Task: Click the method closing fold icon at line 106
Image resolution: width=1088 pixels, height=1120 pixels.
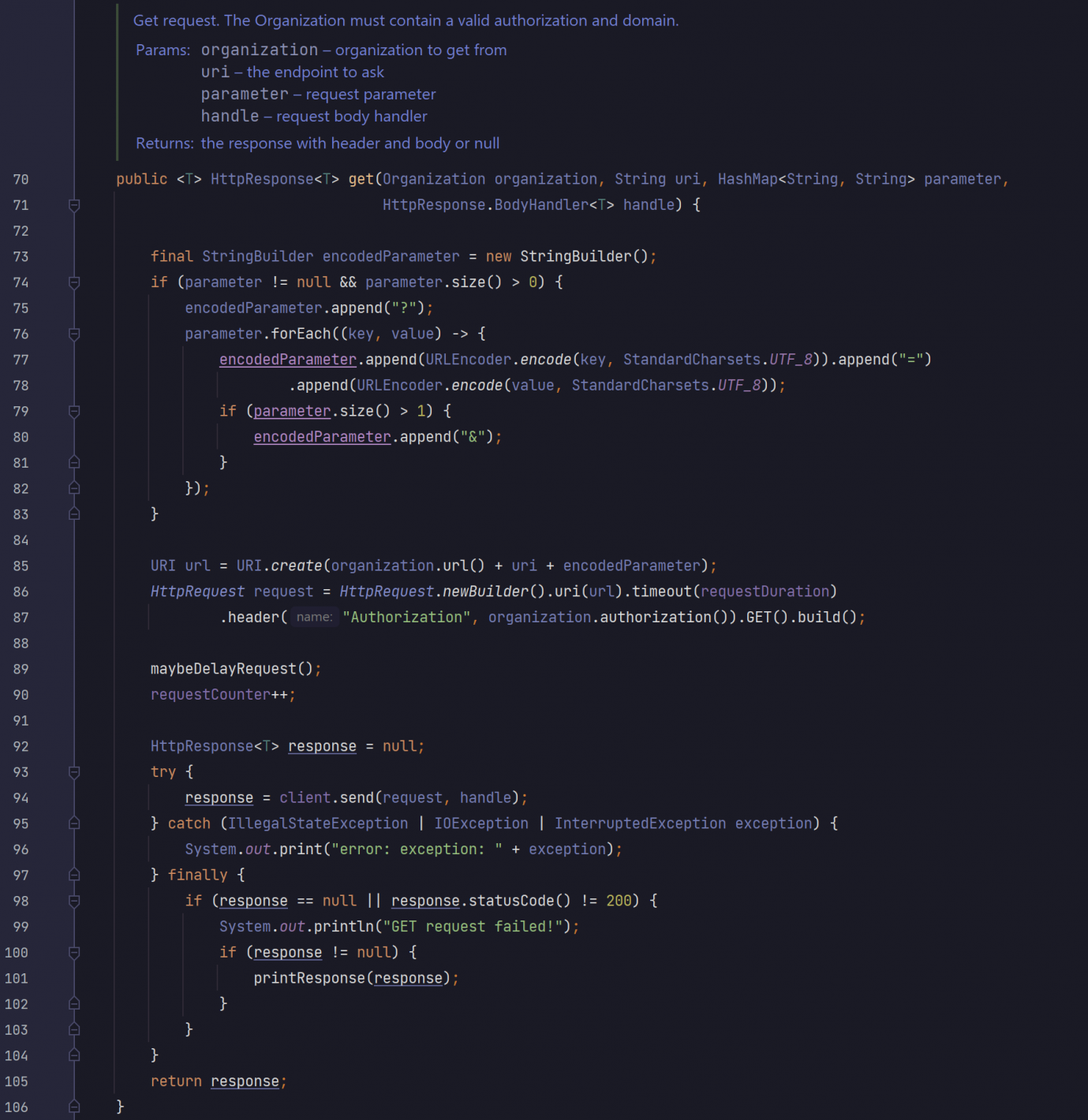Action: (73, 1106)
